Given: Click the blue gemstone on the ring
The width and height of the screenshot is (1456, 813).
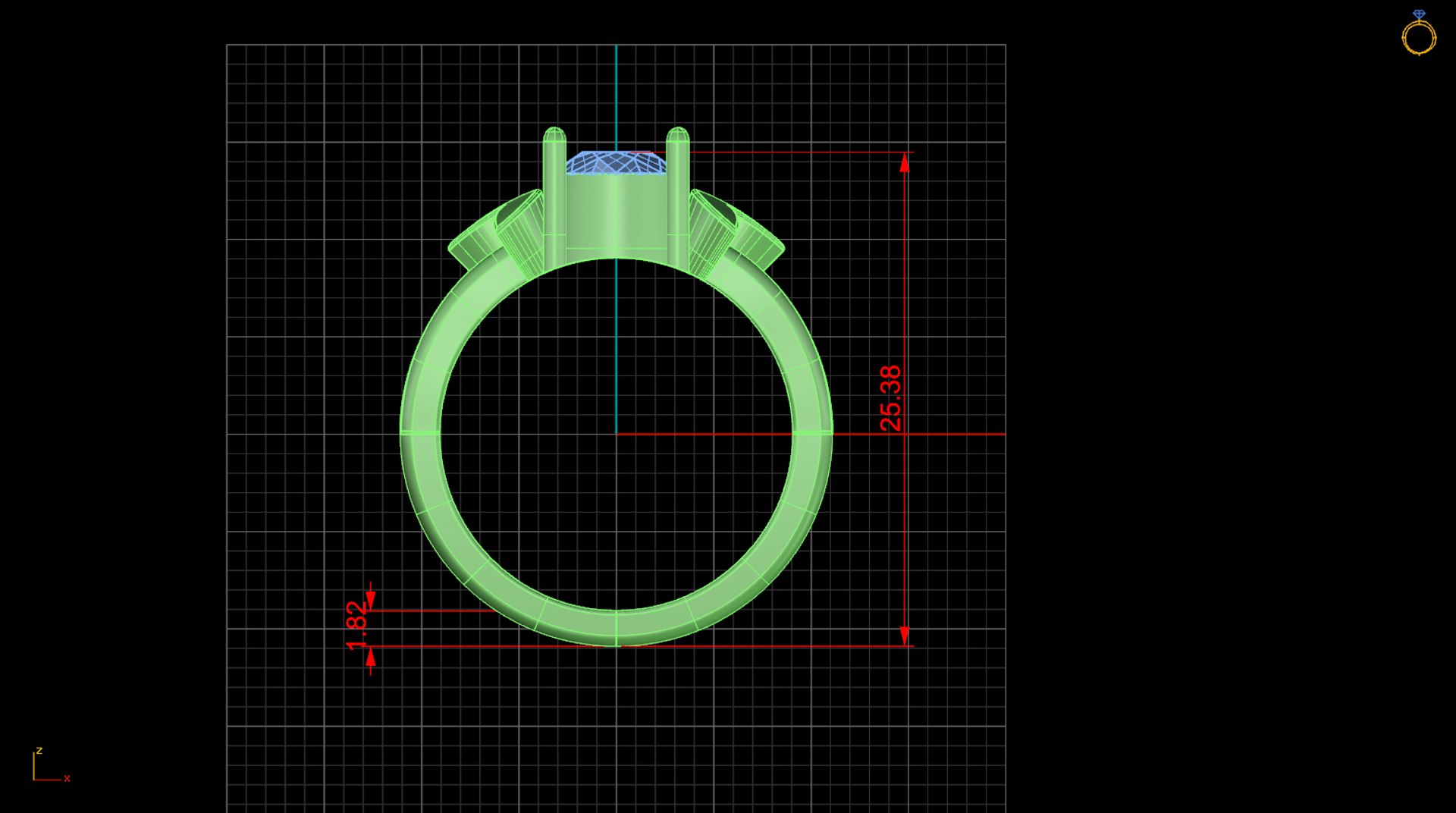Looking at the screenshot, I should click(617, 162).
